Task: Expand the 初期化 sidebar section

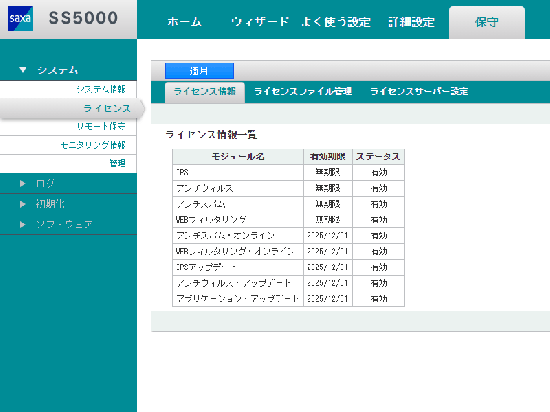Action: [x=68, y=204]
